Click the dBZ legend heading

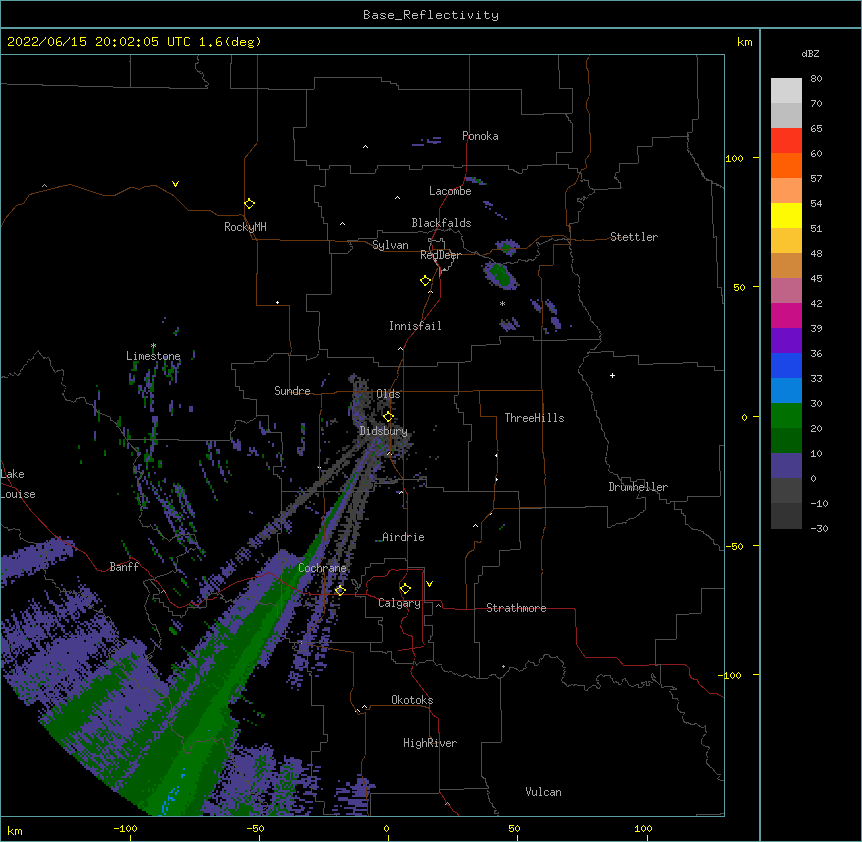point(810,53)
